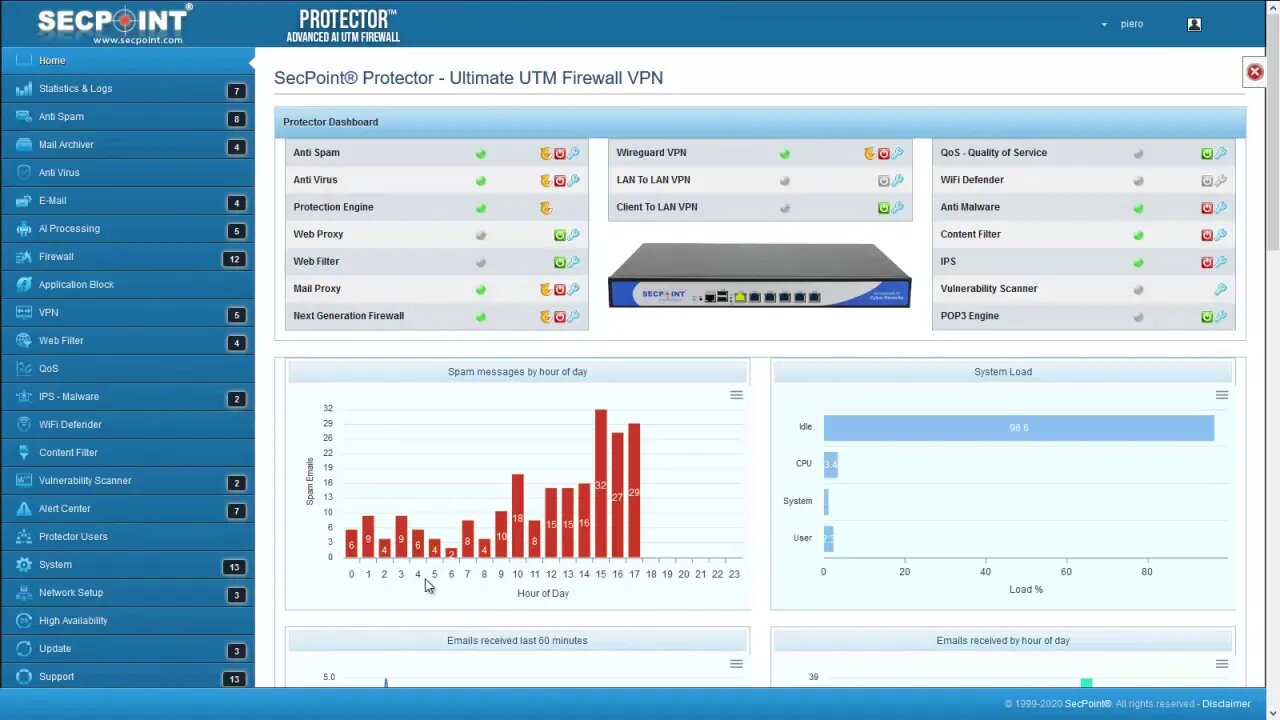The image size is (1280, 720).
Task: Open Application Block sidebar item
Action: point(127,285)
